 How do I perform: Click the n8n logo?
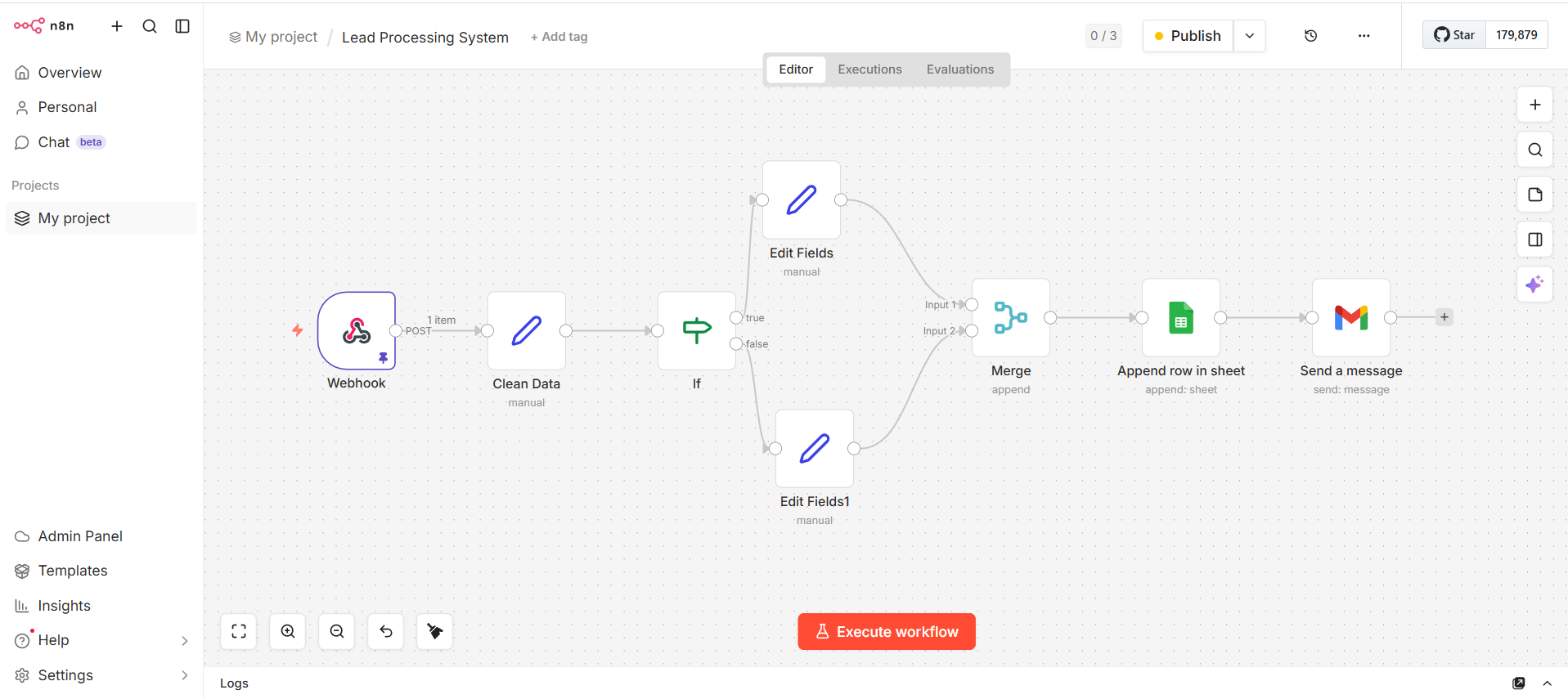pyautogui.click(x=43, y=26)
